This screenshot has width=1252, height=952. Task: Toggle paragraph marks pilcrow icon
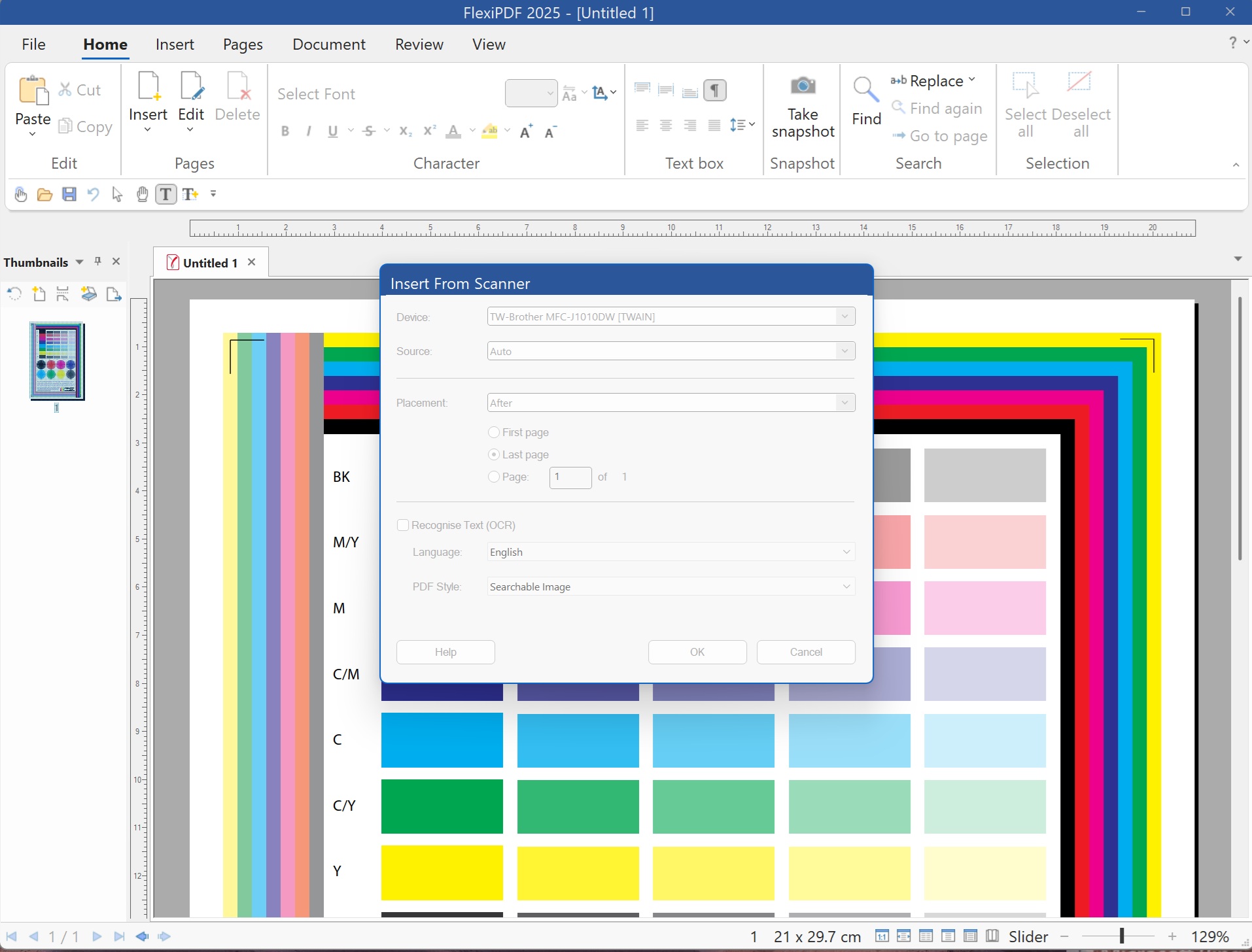[715, 90]
